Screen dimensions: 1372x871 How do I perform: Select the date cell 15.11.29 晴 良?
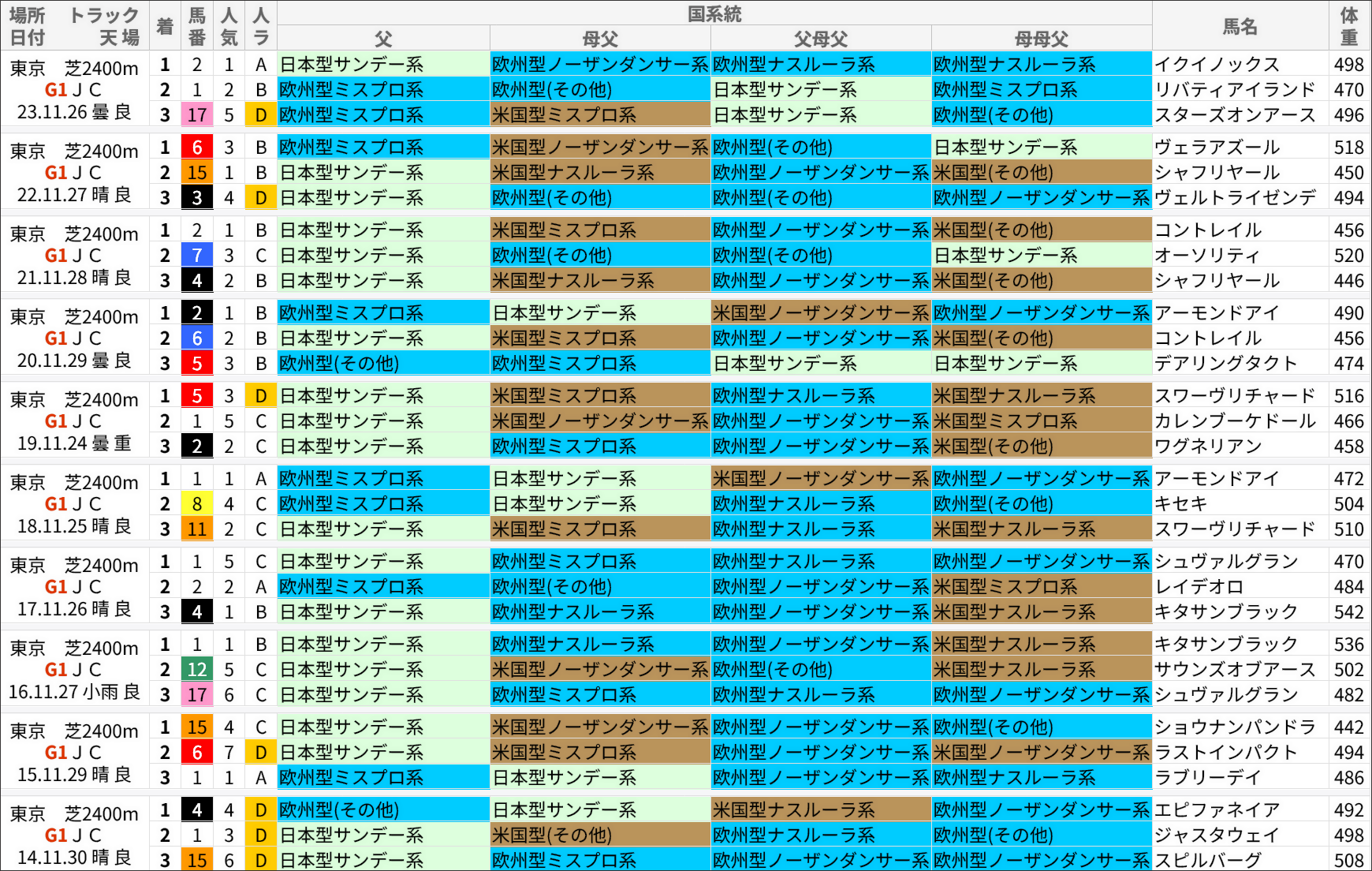74,776
